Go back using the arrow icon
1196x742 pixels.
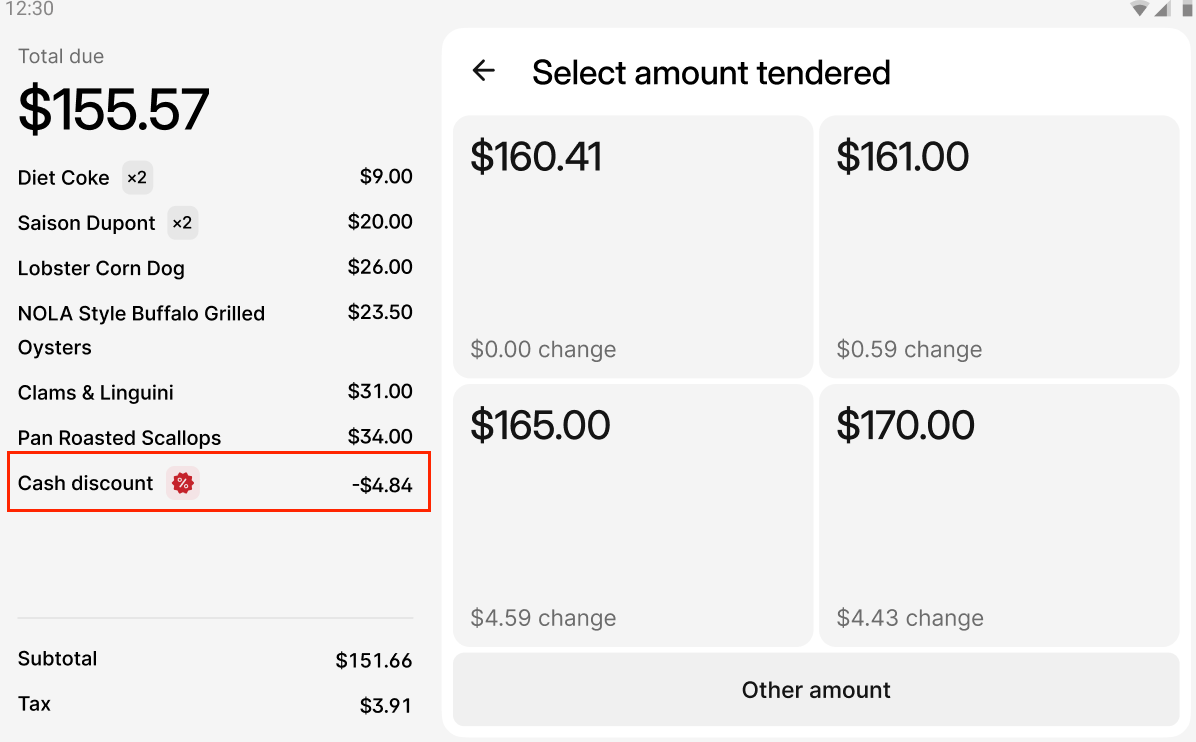[x=484, y=71]
